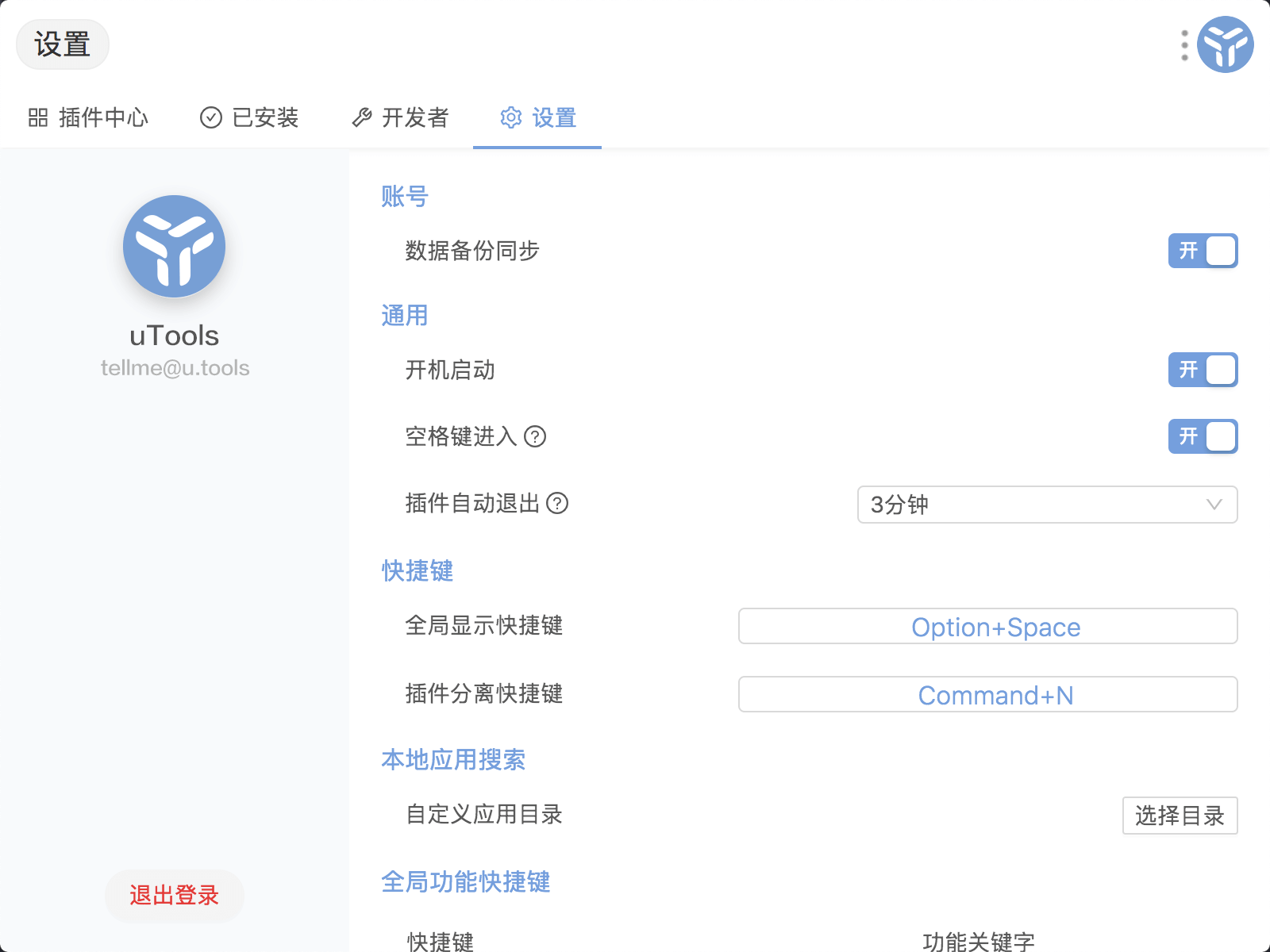Open the three-dot overflow menu
Viewport: 1270px width, 952px height.
click(1184, 44)
